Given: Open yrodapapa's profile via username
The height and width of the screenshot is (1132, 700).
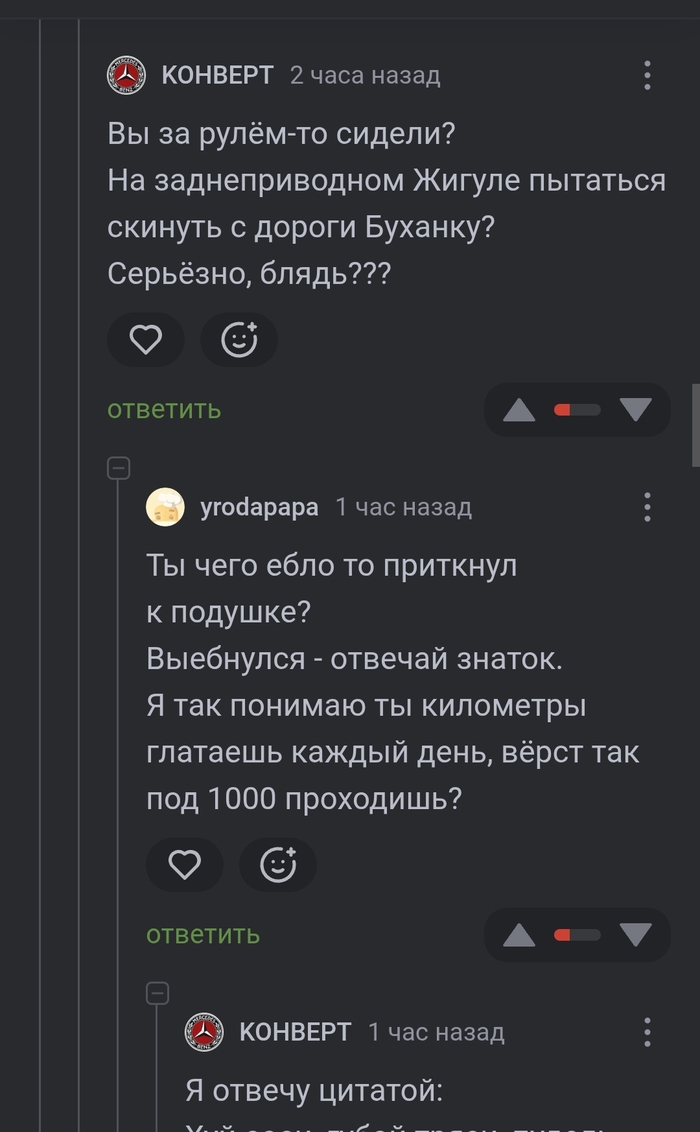Looking at the screenshot, I should coord(259,507).
